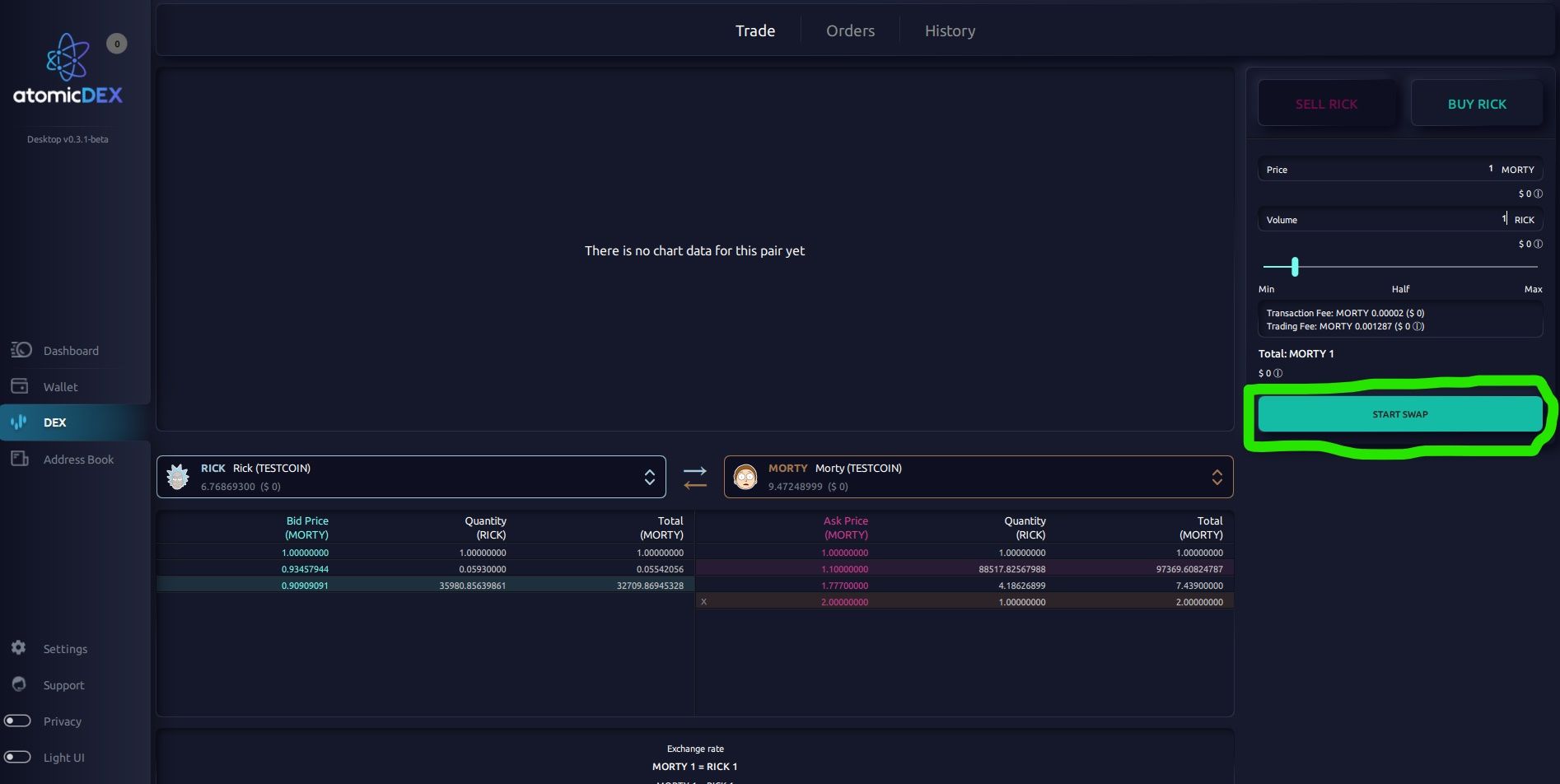The image size is (1560, 784).
Task: Open the MORTY coin selector dropdown
Action: [979, 477]
